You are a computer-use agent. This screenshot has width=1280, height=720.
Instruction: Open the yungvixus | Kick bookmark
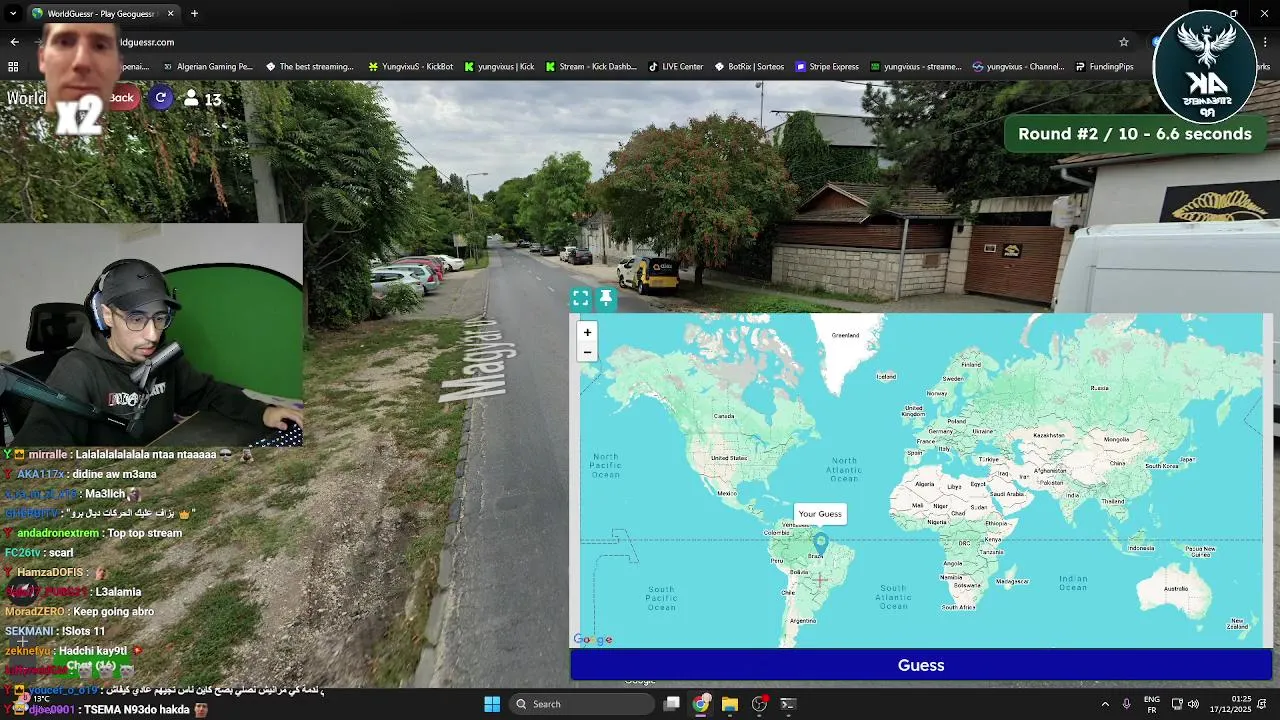(499, 67)
